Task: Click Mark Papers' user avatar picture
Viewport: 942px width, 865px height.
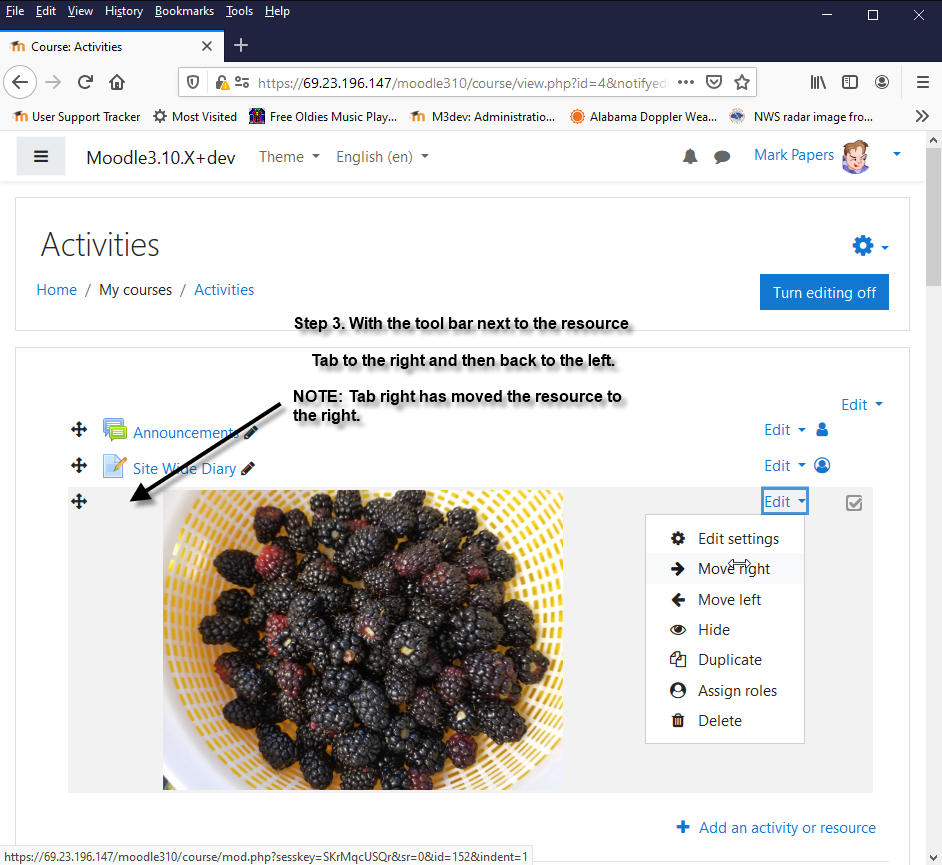Action: click(x=857, y=156)
